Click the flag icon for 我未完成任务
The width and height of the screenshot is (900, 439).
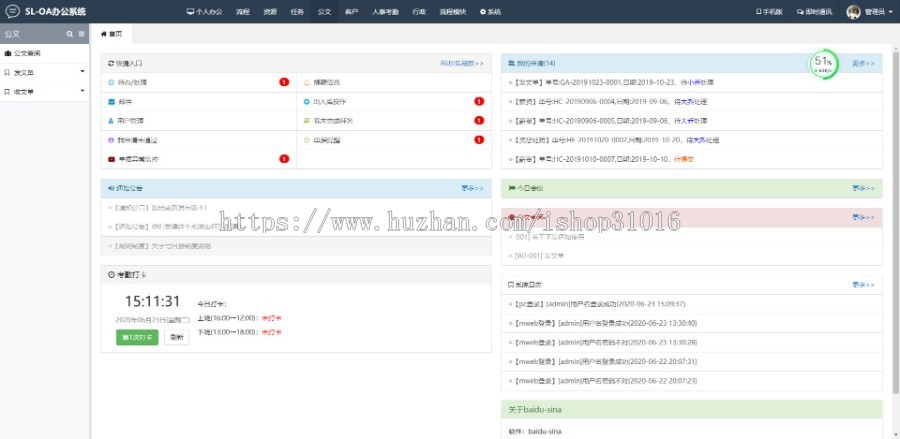coord(307,121)
